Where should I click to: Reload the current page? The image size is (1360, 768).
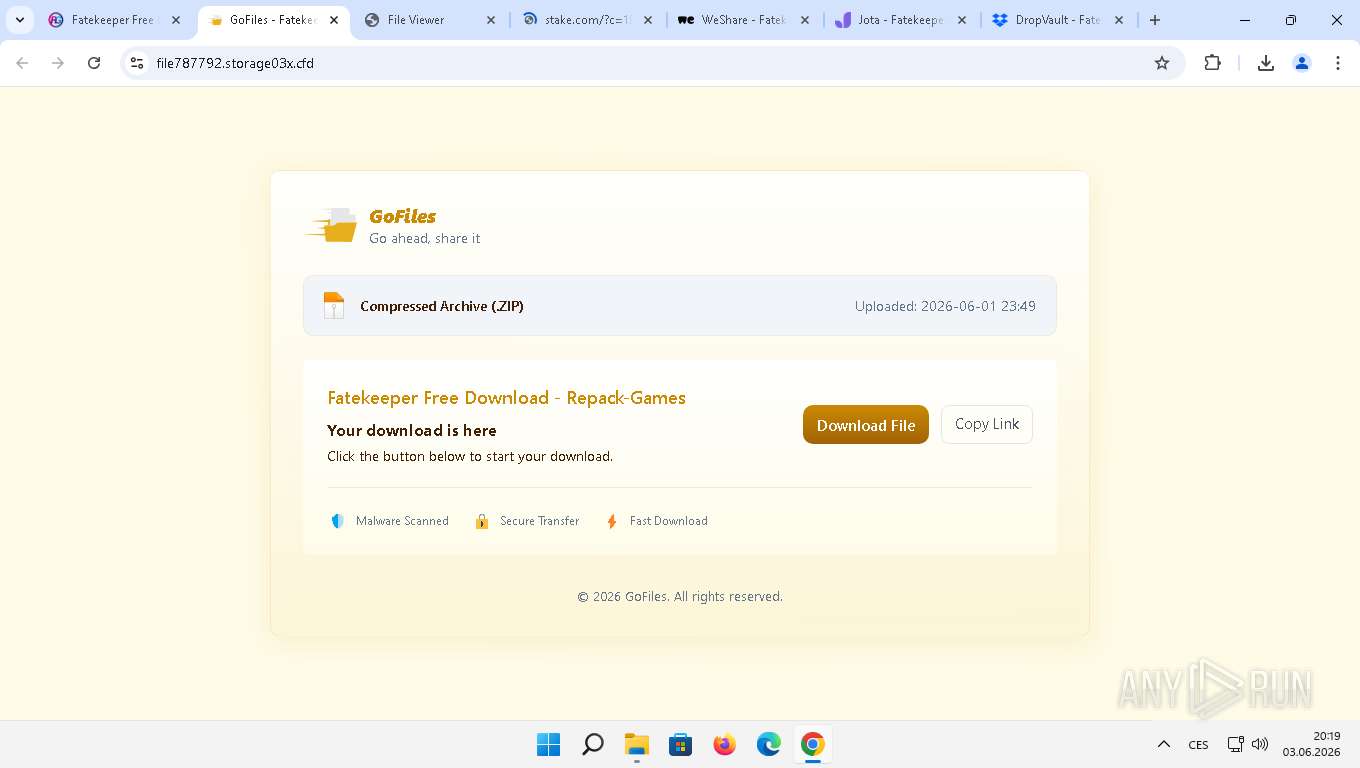coord(94,63)
